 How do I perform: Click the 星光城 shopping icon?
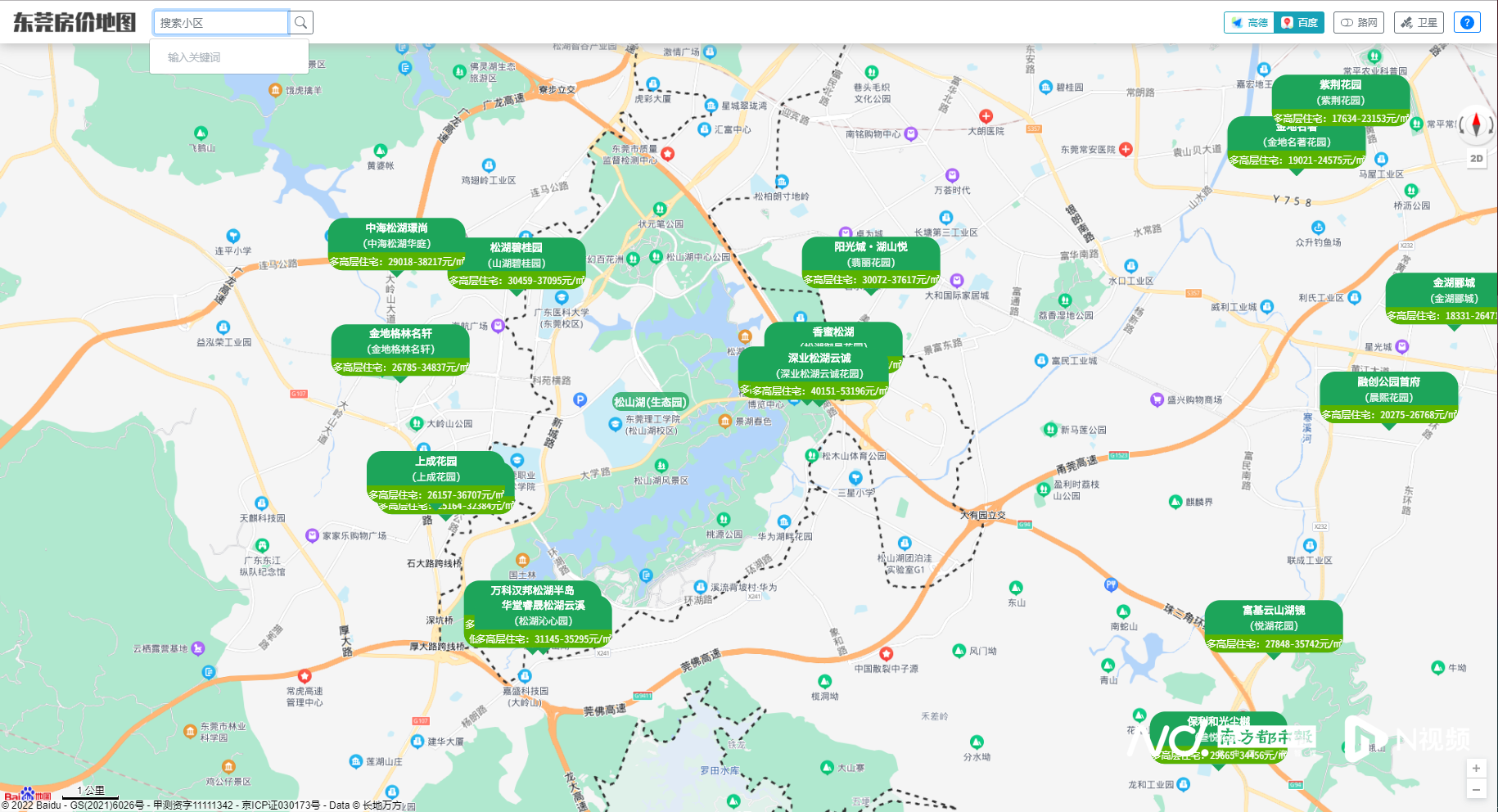coord(1402,346)
